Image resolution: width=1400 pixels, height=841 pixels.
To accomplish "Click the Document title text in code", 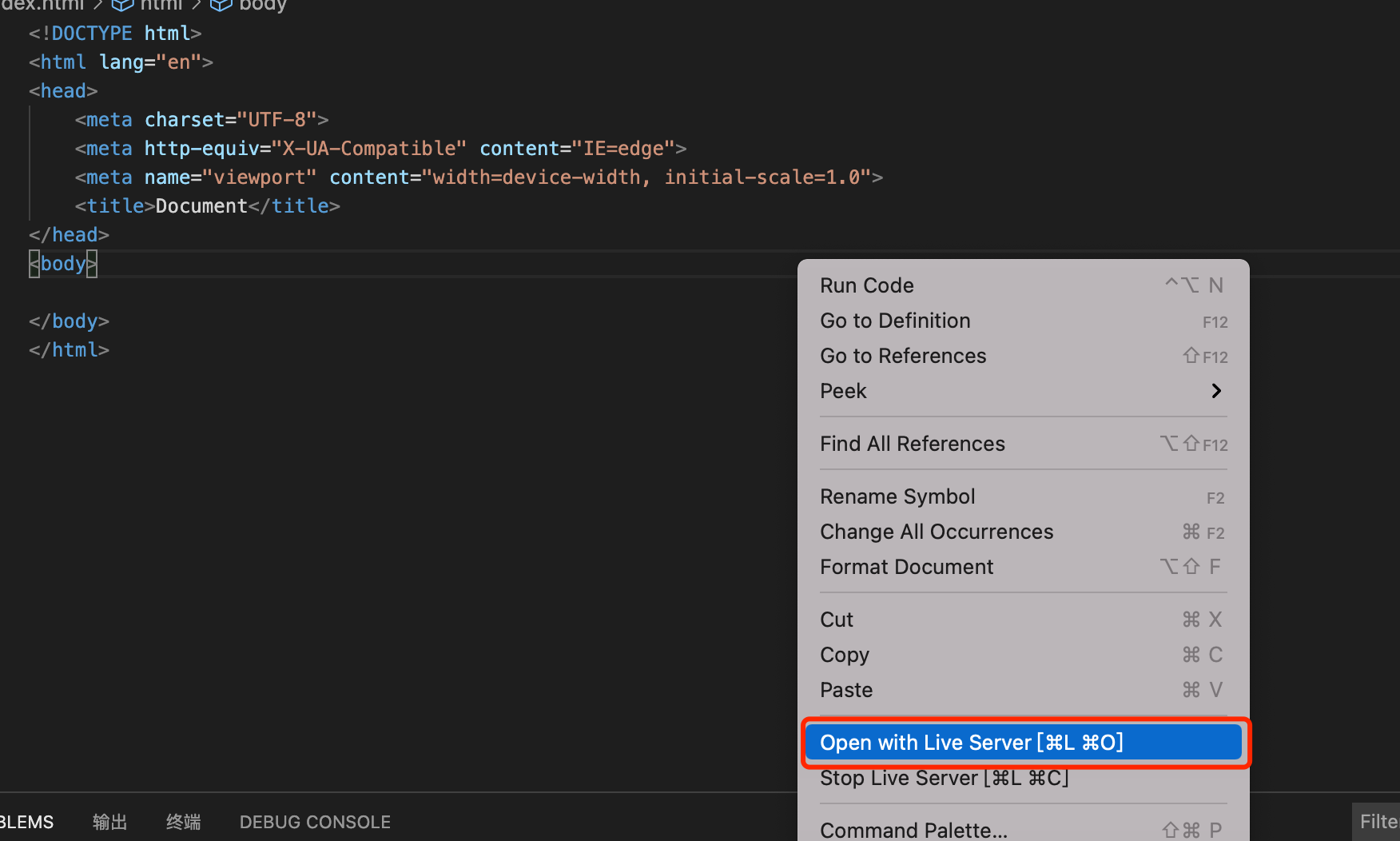I will pos(201,206).
